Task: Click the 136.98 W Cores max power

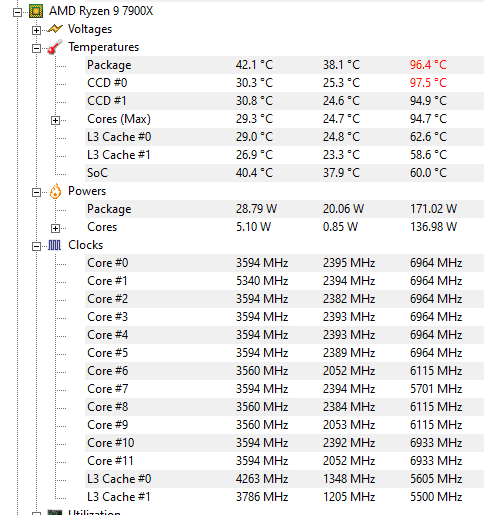Action: pos(433,227)
